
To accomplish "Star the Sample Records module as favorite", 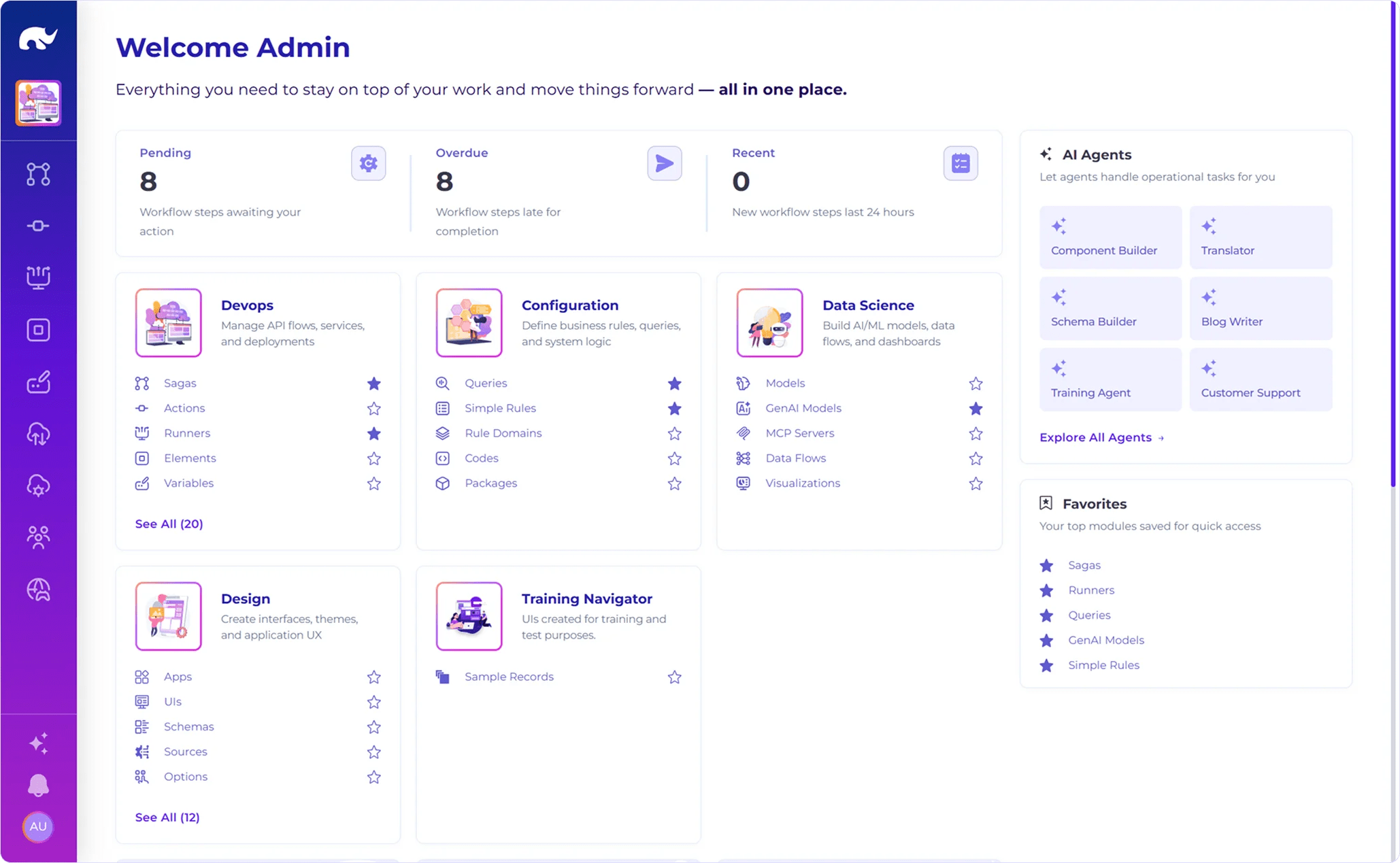I will point(674,677).
